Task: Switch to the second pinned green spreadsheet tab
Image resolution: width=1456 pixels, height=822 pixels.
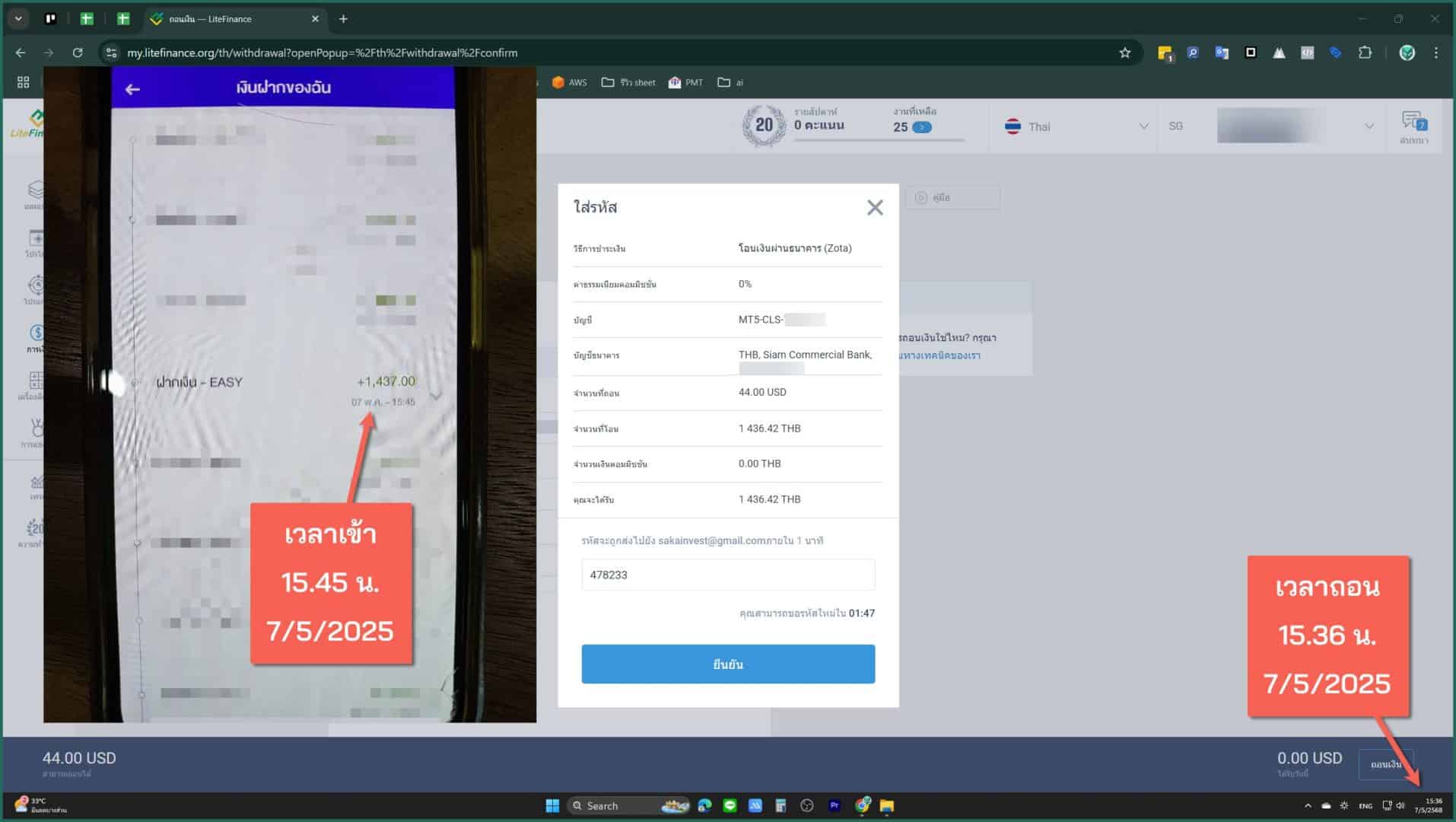Action: click(x=87, y=19)
